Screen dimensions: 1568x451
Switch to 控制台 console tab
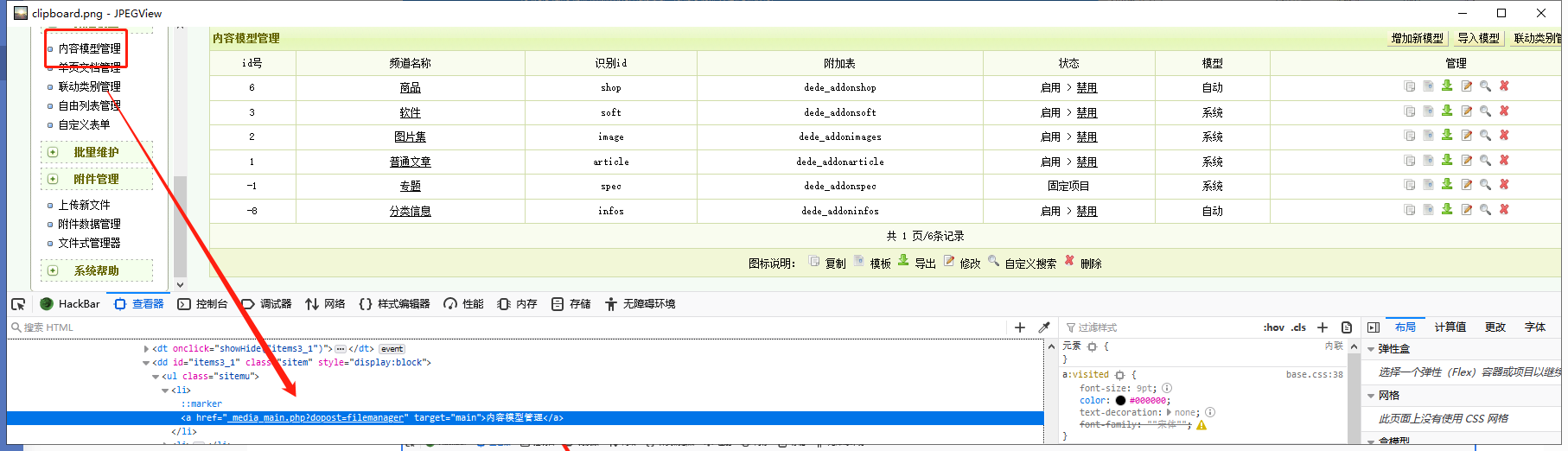[202, 304]
